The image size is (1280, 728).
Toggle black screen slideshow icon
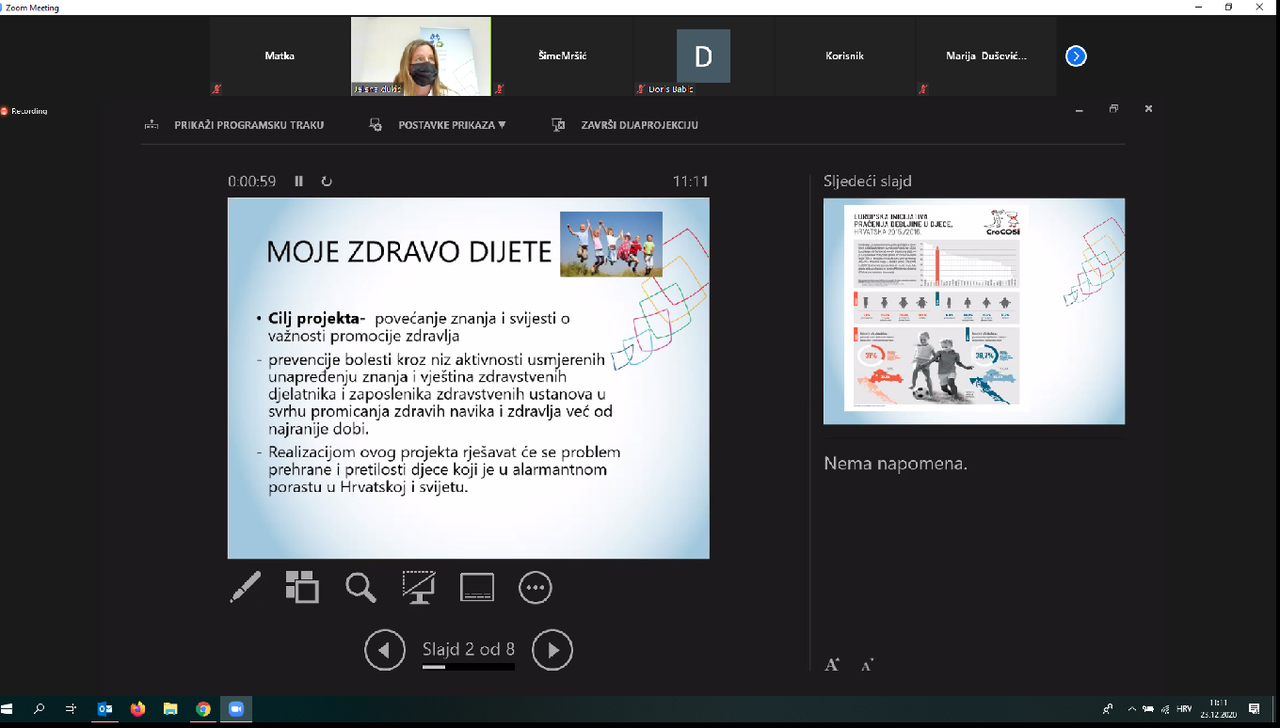[418, 587]
